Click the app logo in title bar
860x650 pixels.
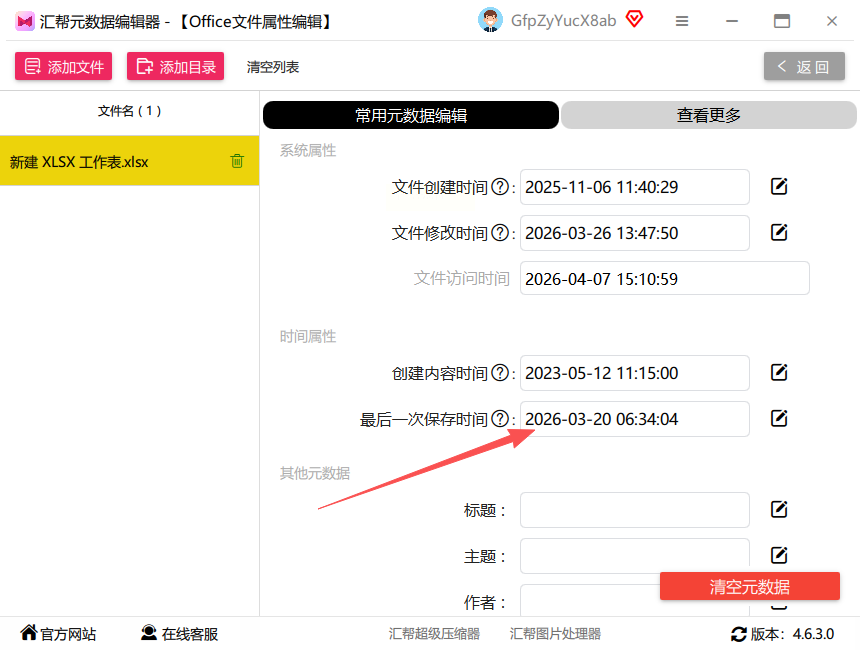pyautogui.click(x=25, y=21)
